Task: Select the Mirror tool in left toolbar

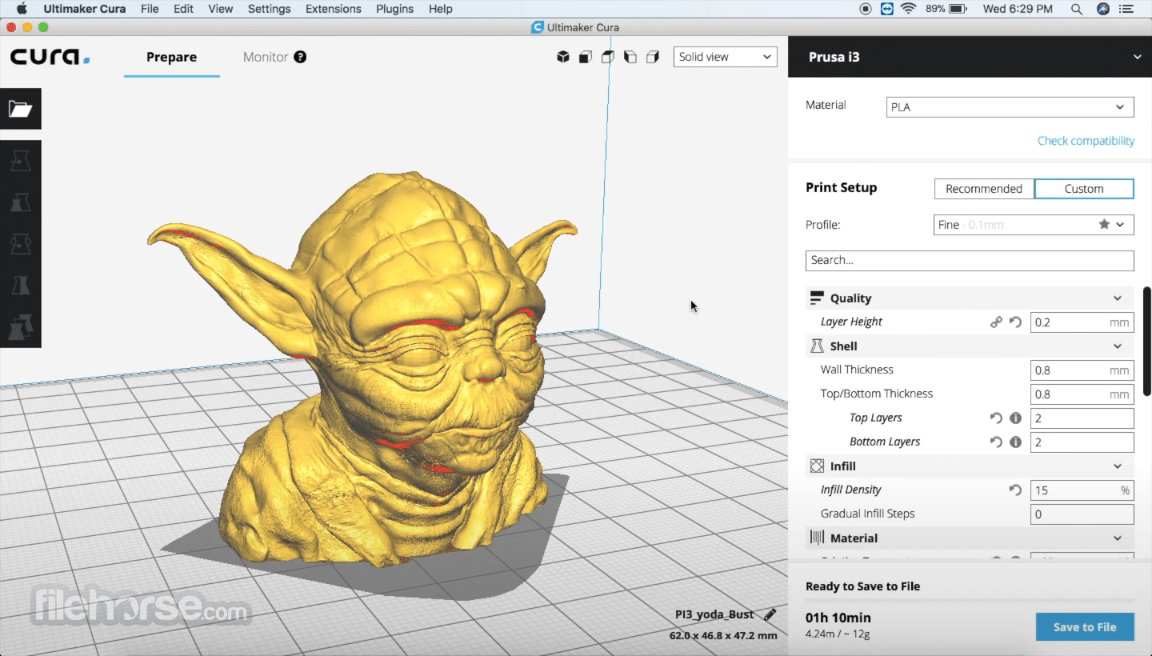Action: [21, 285]
